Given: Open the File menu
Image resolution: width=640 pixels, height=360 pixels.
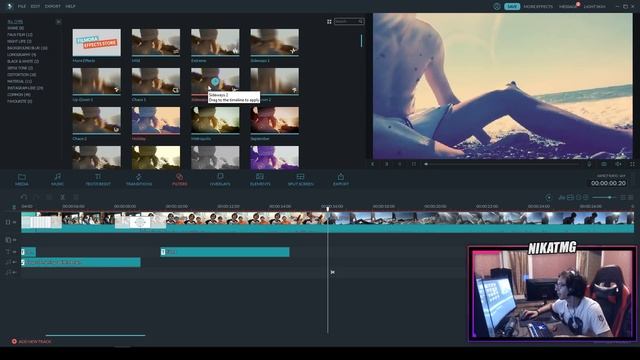Looking at the screenshot, I should [22, 7].
